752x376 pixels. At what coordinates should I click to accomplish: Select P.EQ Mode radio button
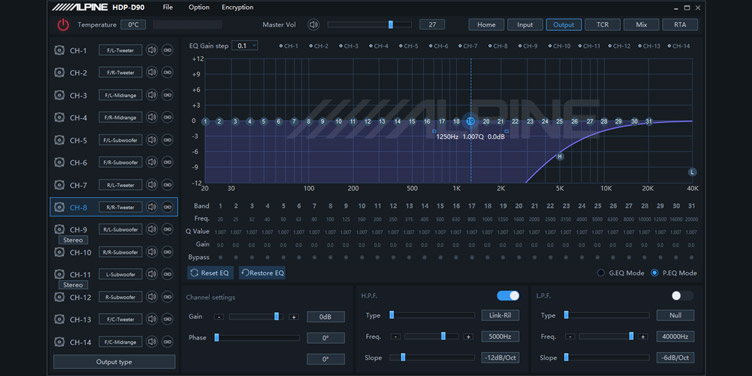655,273
